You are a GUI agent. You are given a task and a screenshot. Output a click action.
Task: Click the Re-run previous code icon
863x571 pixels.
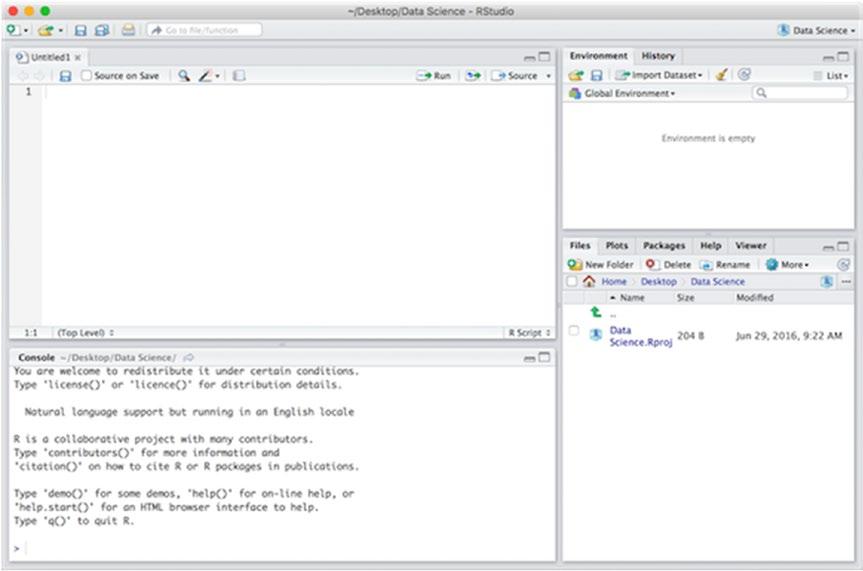pos(473,76)
